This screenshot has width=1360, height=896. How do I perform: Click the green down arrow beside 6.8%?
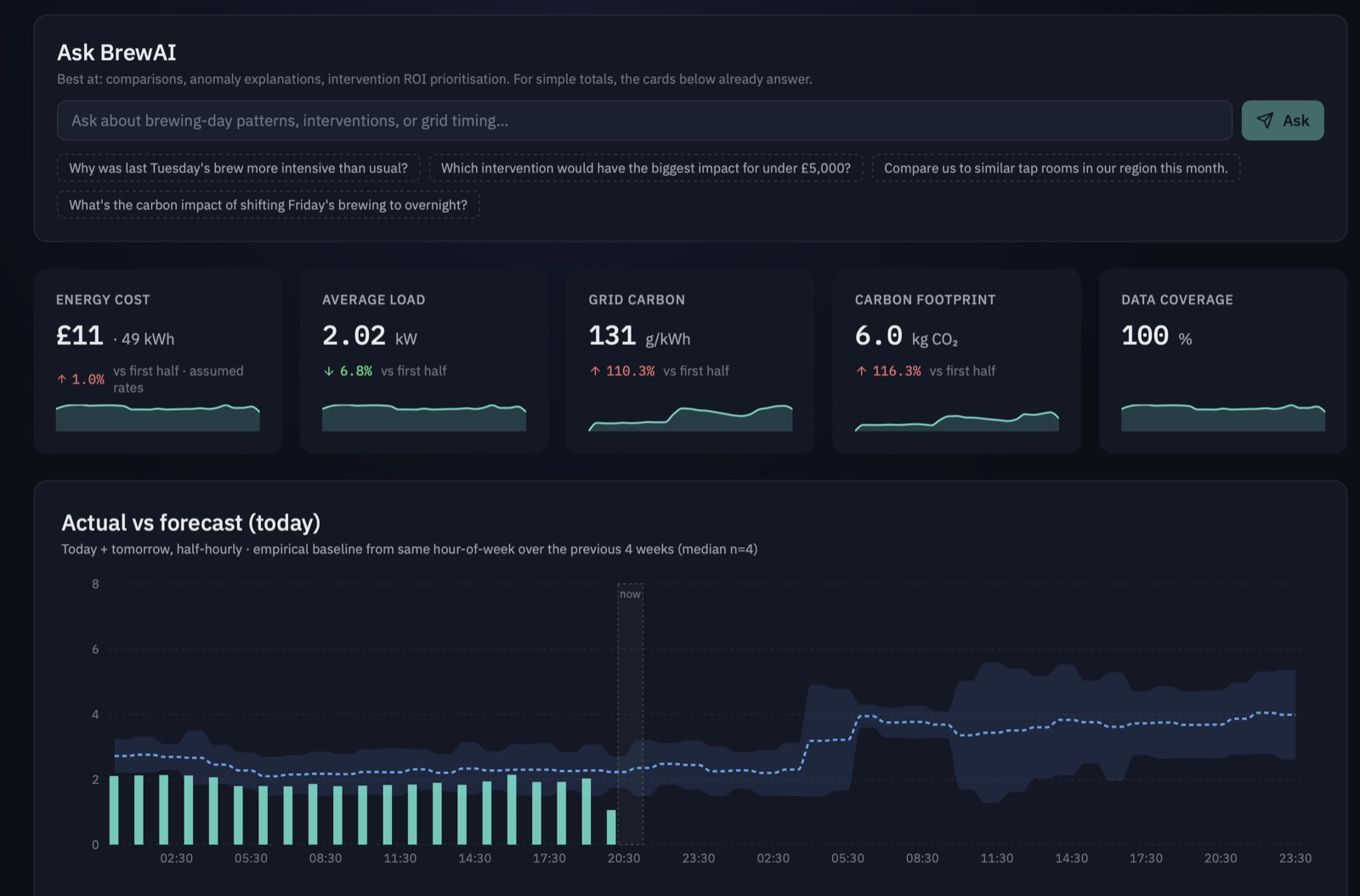click(x=328, y=371)
